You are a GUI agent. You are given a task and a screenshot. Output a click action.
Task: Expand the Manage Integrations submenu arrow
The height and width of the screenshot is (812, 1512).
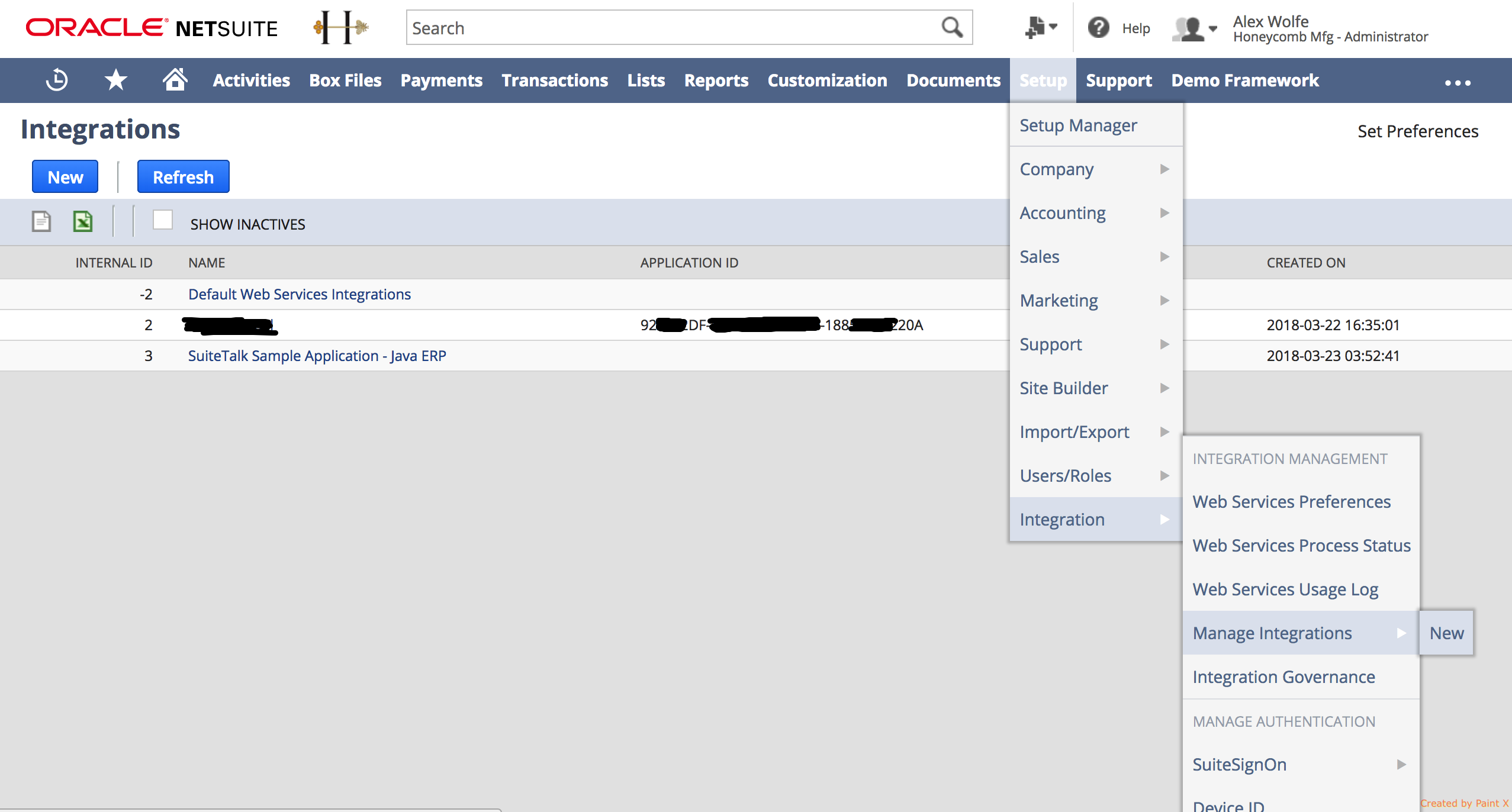[1401, 633]
